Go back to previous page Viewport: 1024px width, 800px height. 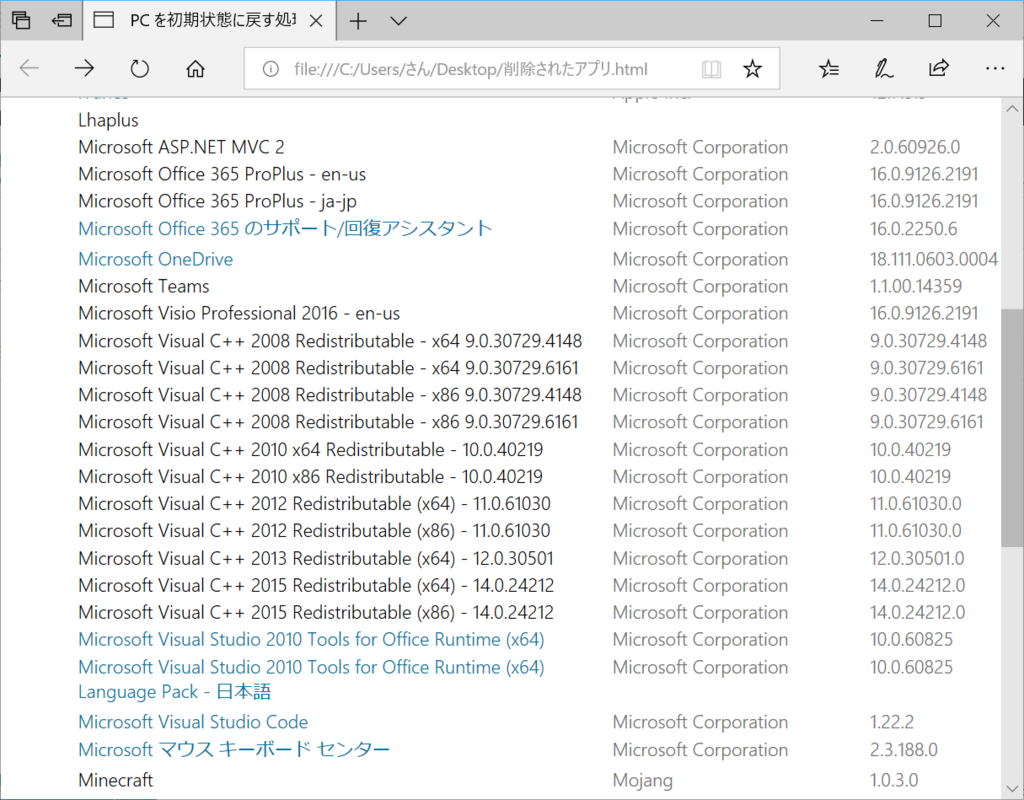click(29, 68)
